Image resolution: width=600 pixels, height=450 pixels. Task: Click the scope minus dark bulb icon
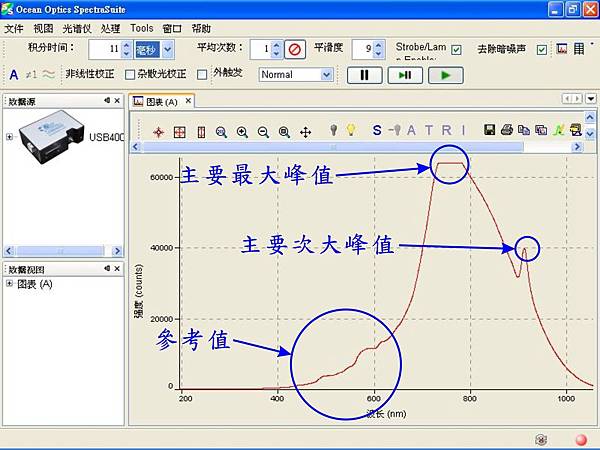(395, 130)
